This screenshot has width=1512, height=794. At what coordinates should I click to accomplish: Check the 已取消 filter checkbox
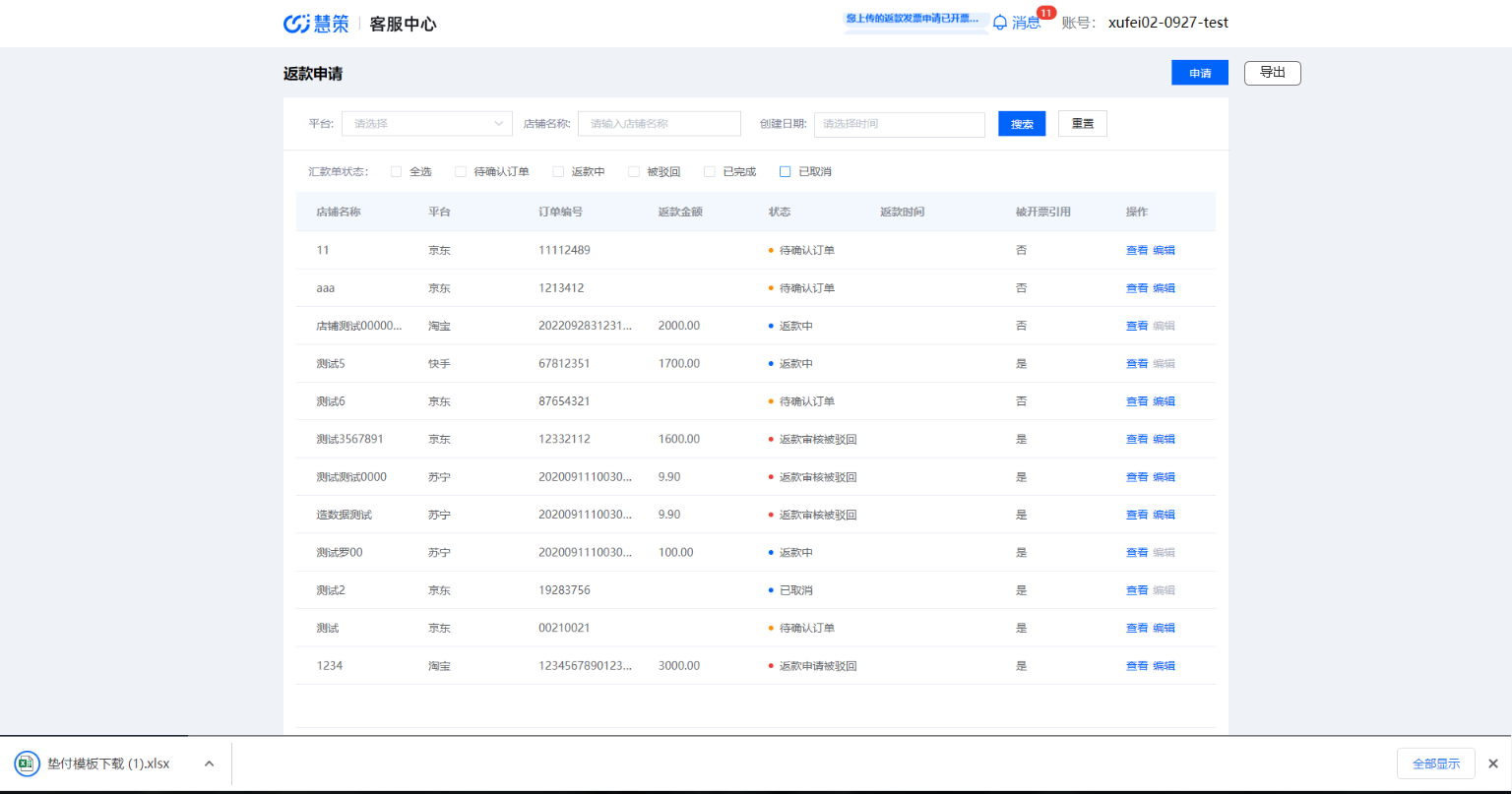click(x=785, y=171)
